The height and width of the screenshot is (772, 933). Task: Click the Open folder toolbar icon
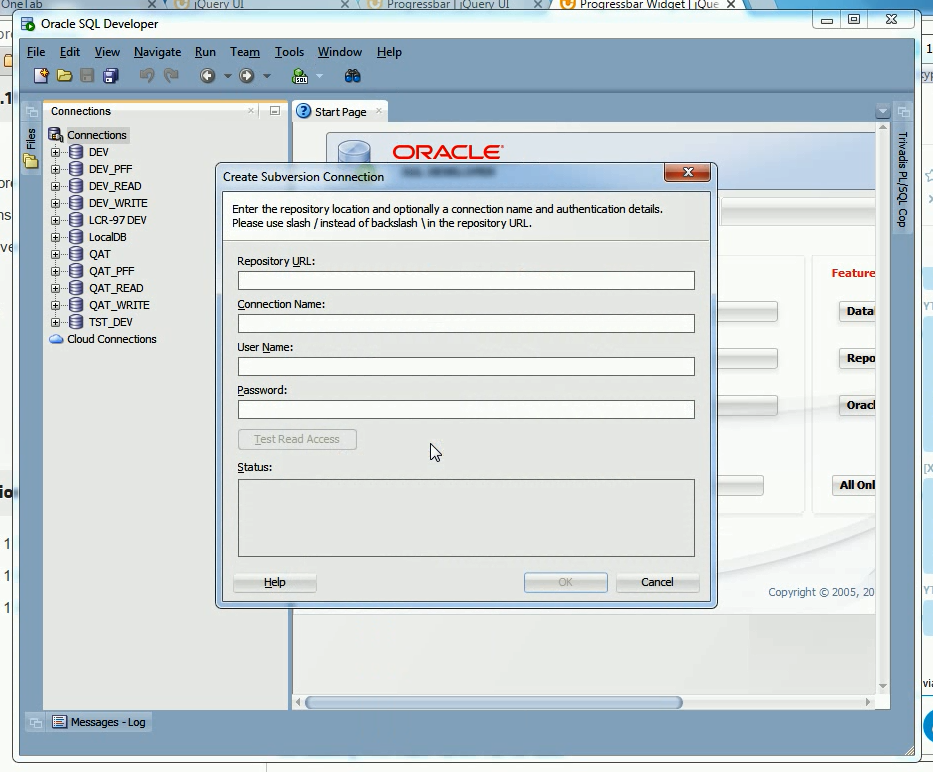64,76
